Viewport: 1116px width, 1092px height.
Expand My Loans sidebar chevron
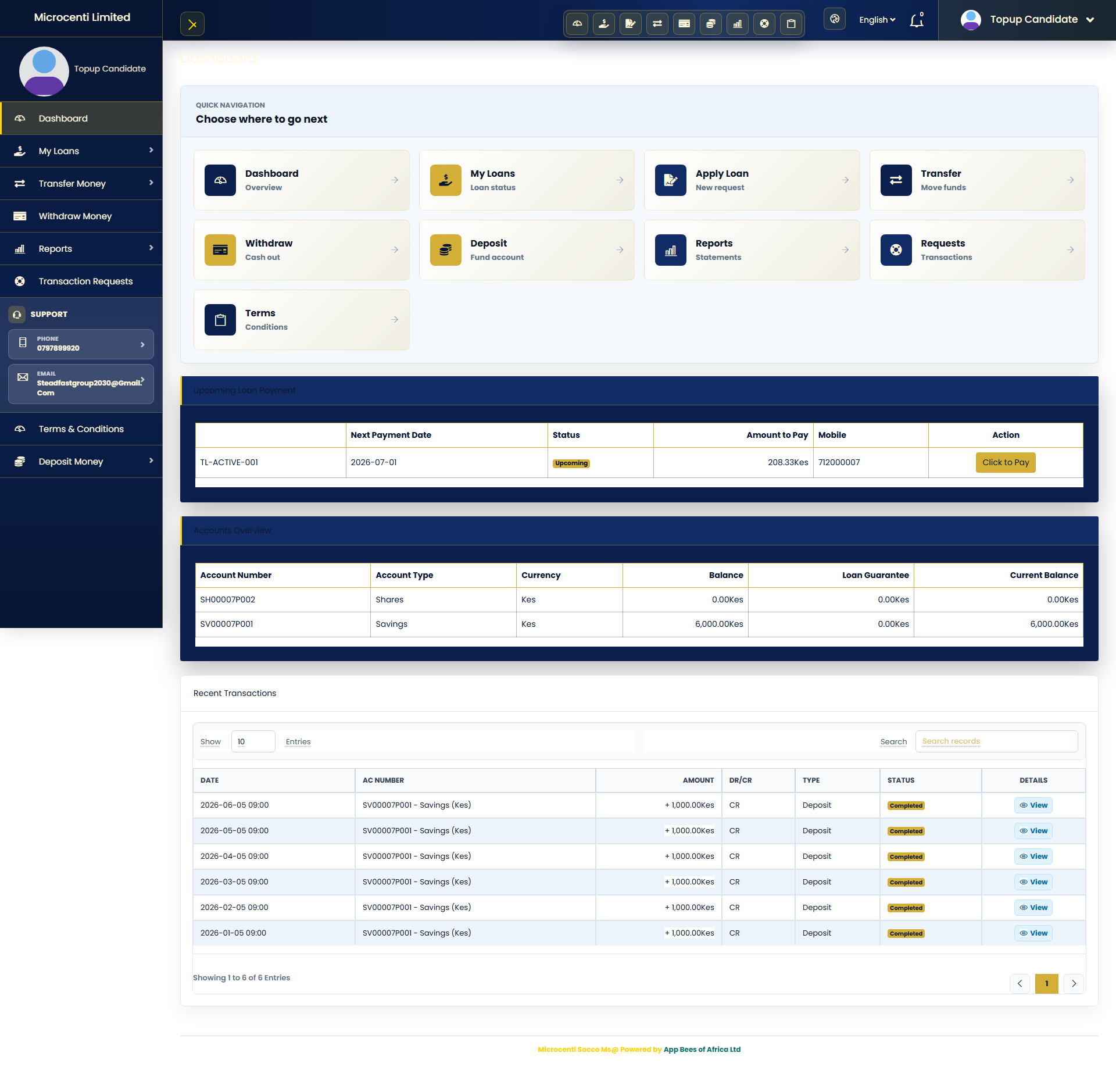point(151,151)
